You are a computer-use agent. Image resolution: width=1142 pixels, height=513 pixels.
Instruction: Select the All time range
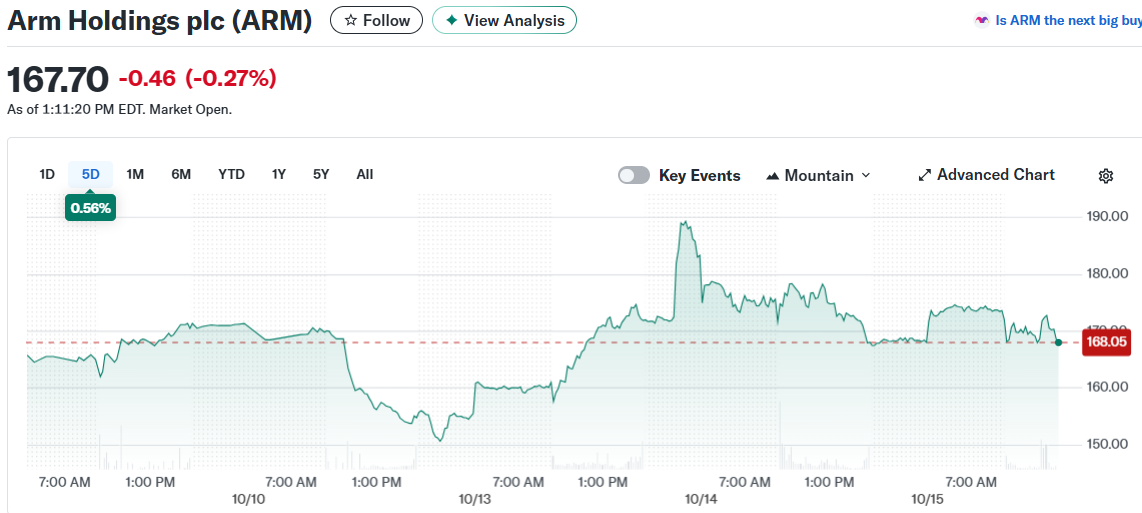[365, 174]
